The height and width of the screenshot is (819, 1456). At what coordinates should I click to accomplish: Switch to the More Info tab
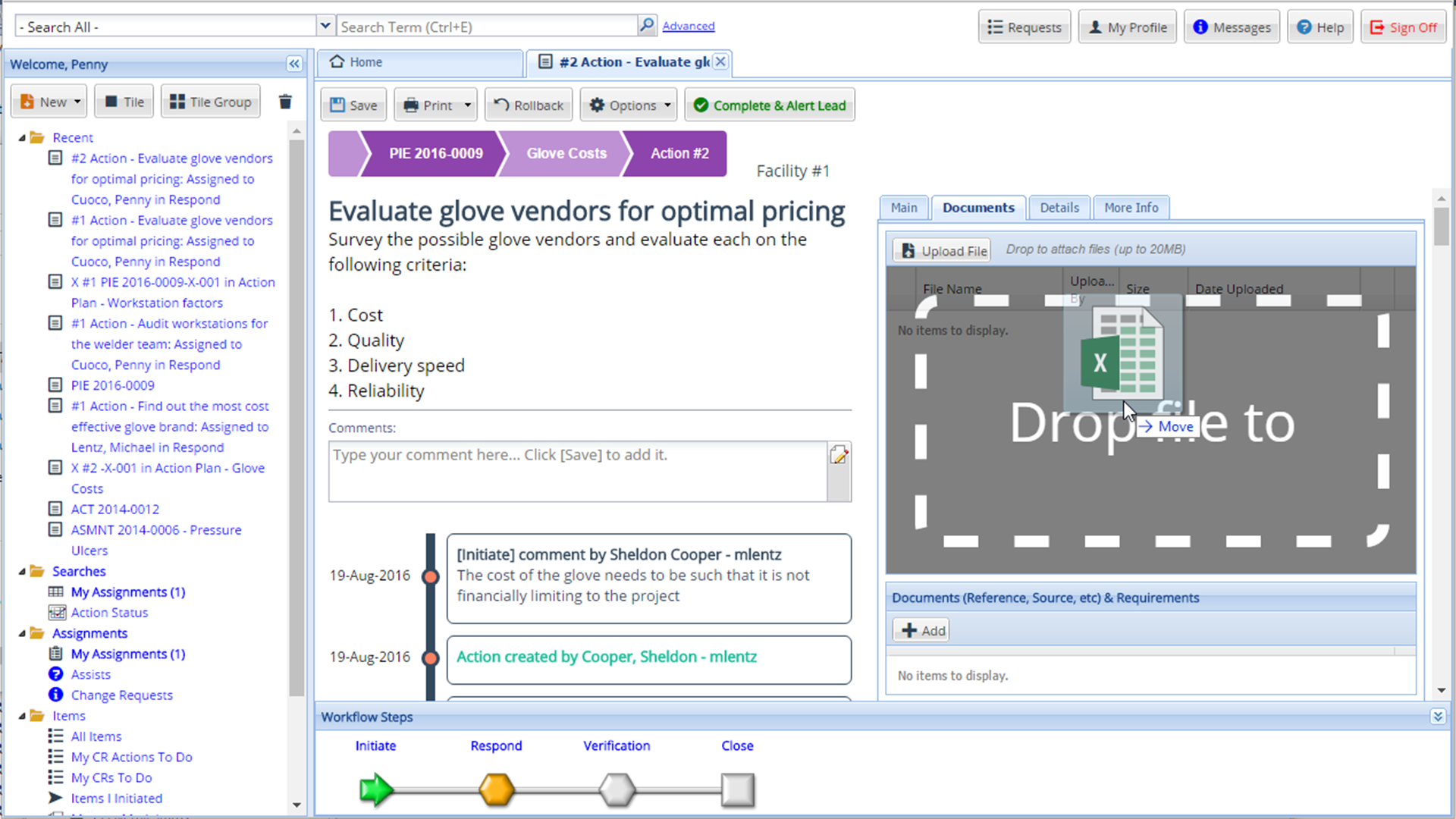pyautogui.click(x=1131, y=208)
